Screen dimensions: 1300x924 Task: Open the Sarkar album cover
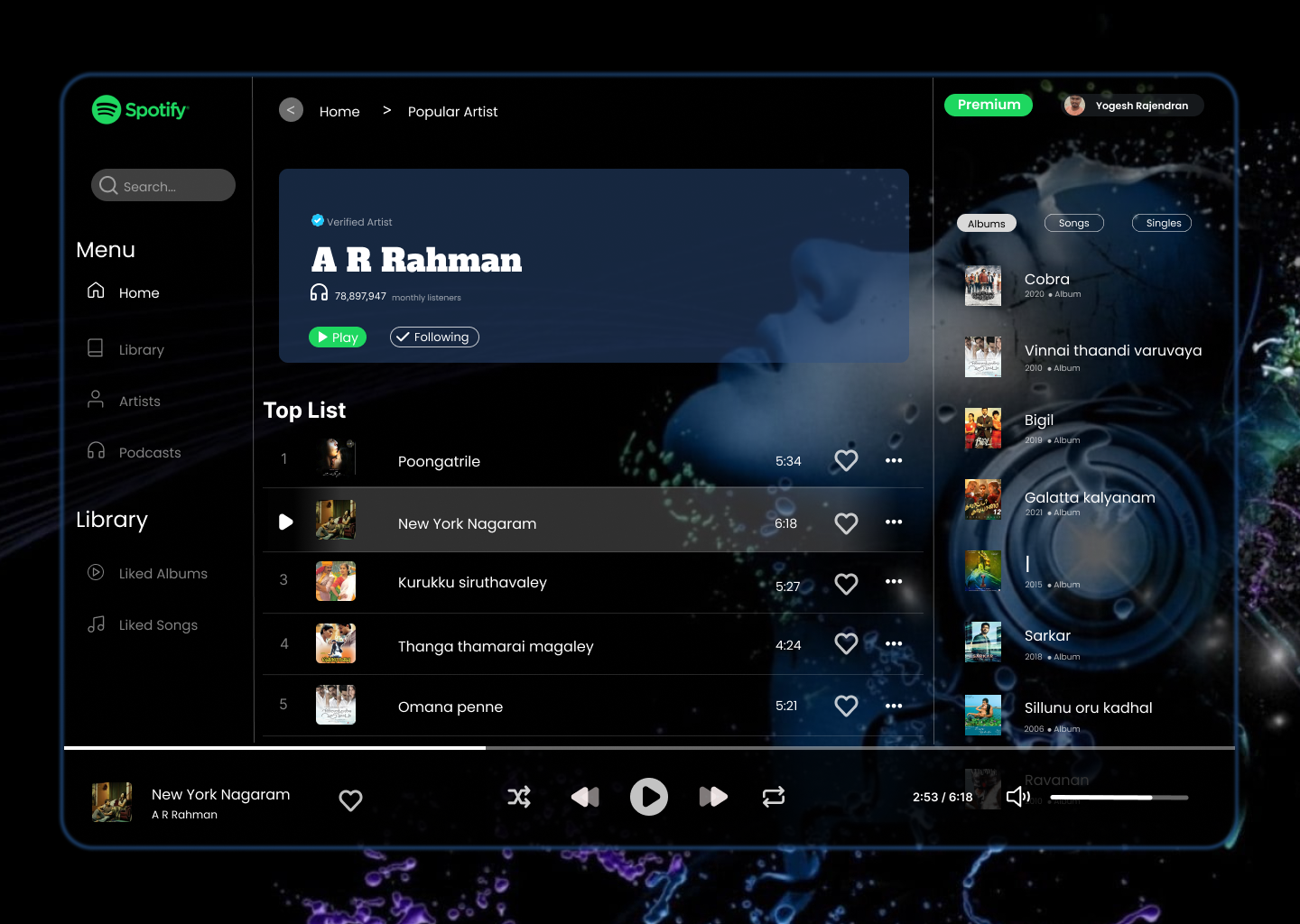pos(983,642)
